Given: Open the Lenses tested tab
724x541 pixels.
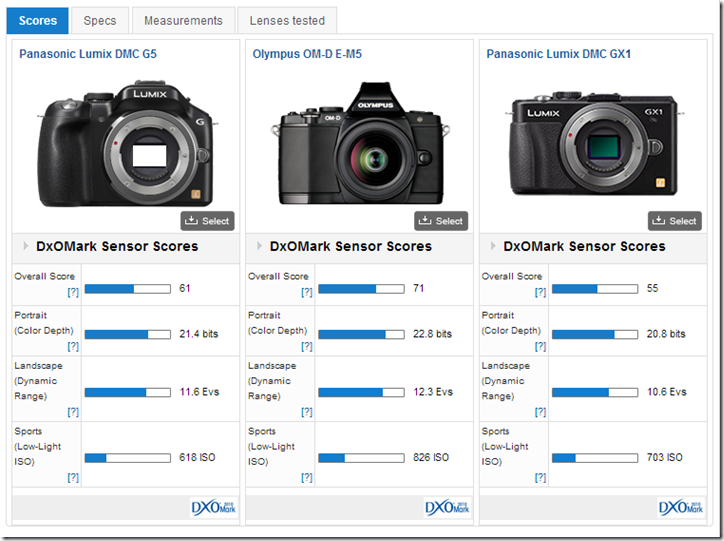Looking at the screenshot, I should (287, 21).
